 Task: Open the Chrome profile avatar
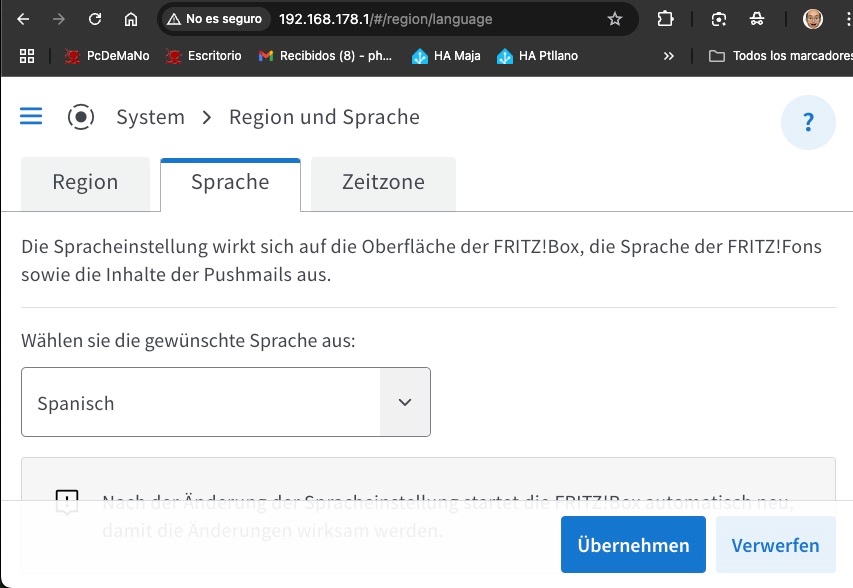pyautogui.click(x=813, y=19)
